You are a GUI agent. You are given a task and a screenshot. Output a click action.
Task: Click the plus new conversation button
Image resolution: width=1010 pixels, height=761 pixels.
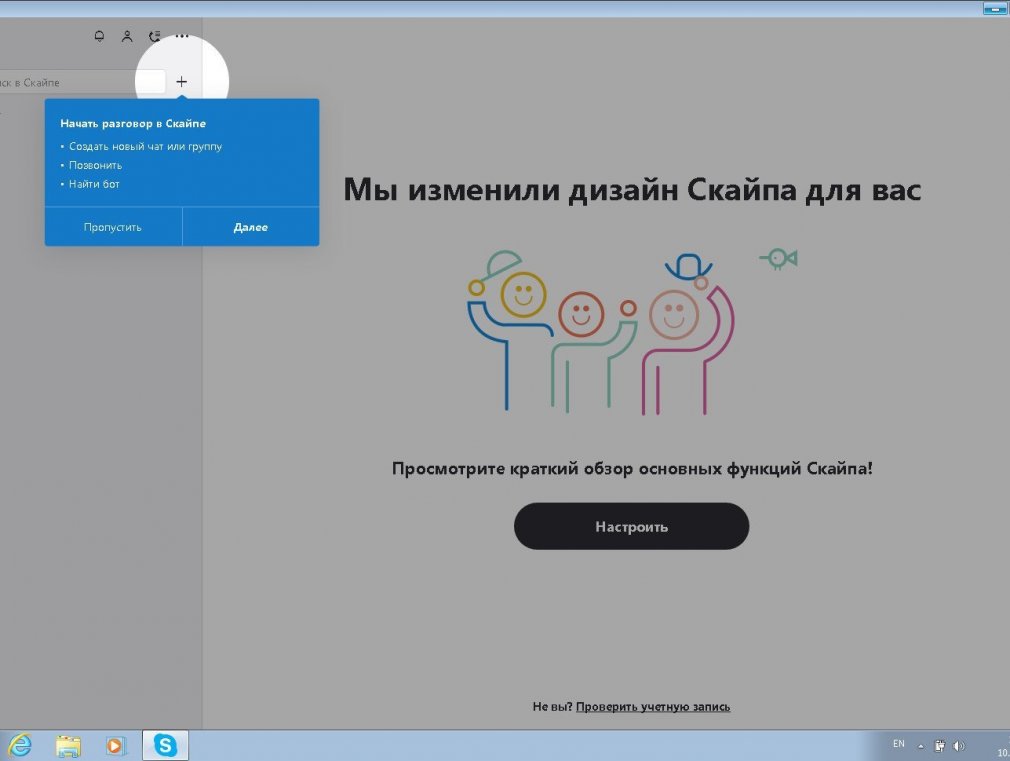tap(182, 82)
